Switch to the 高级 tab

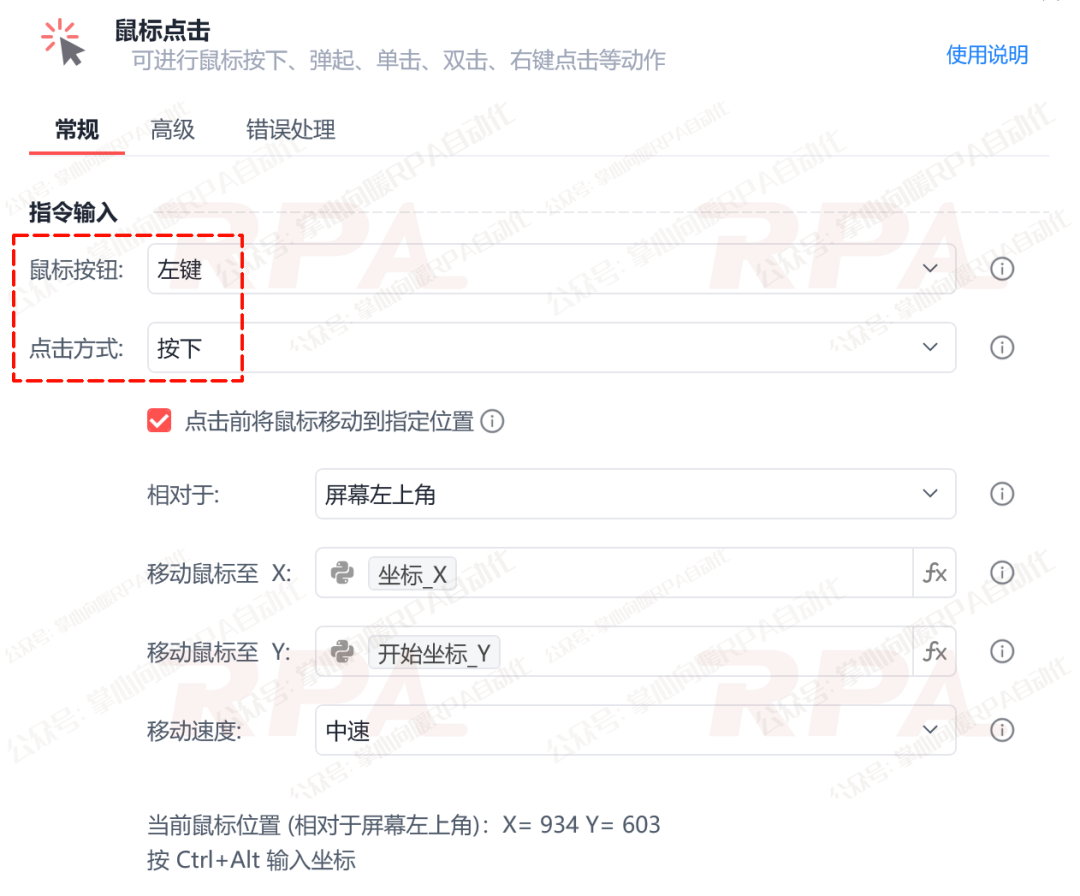point(172,130)
